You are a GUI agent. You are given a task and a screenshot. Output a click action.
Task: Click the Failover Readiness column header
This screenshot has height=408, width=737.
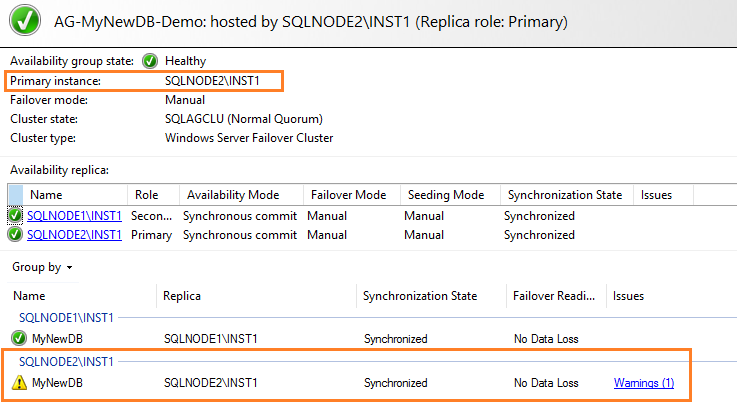pyautogui.click(x=554, y=296)
